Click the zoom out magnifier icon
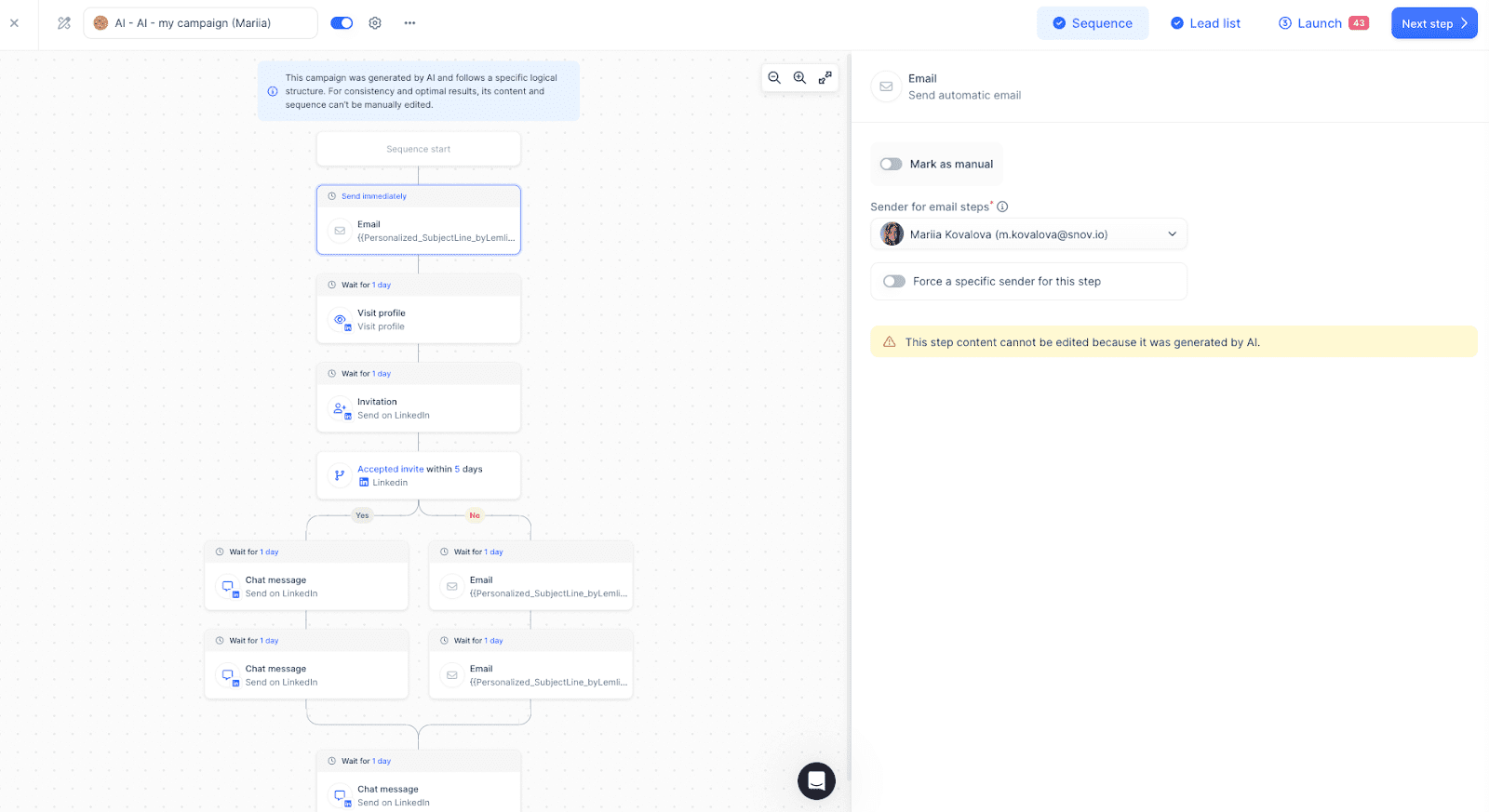1489x812 pixels. point(774,78)
